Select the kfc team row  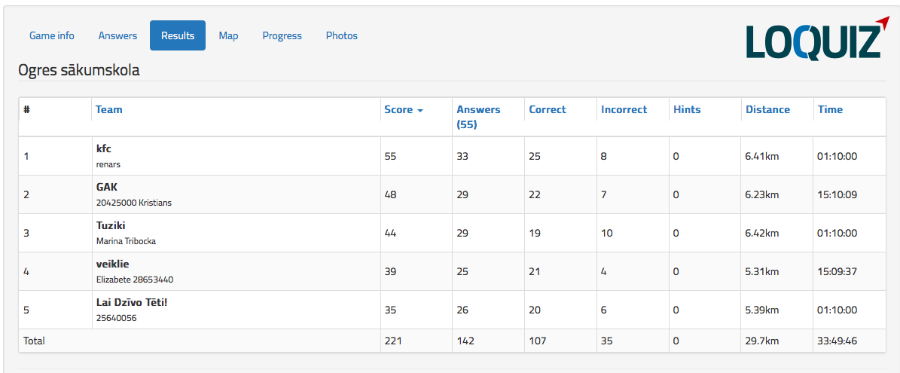(452, 156)
